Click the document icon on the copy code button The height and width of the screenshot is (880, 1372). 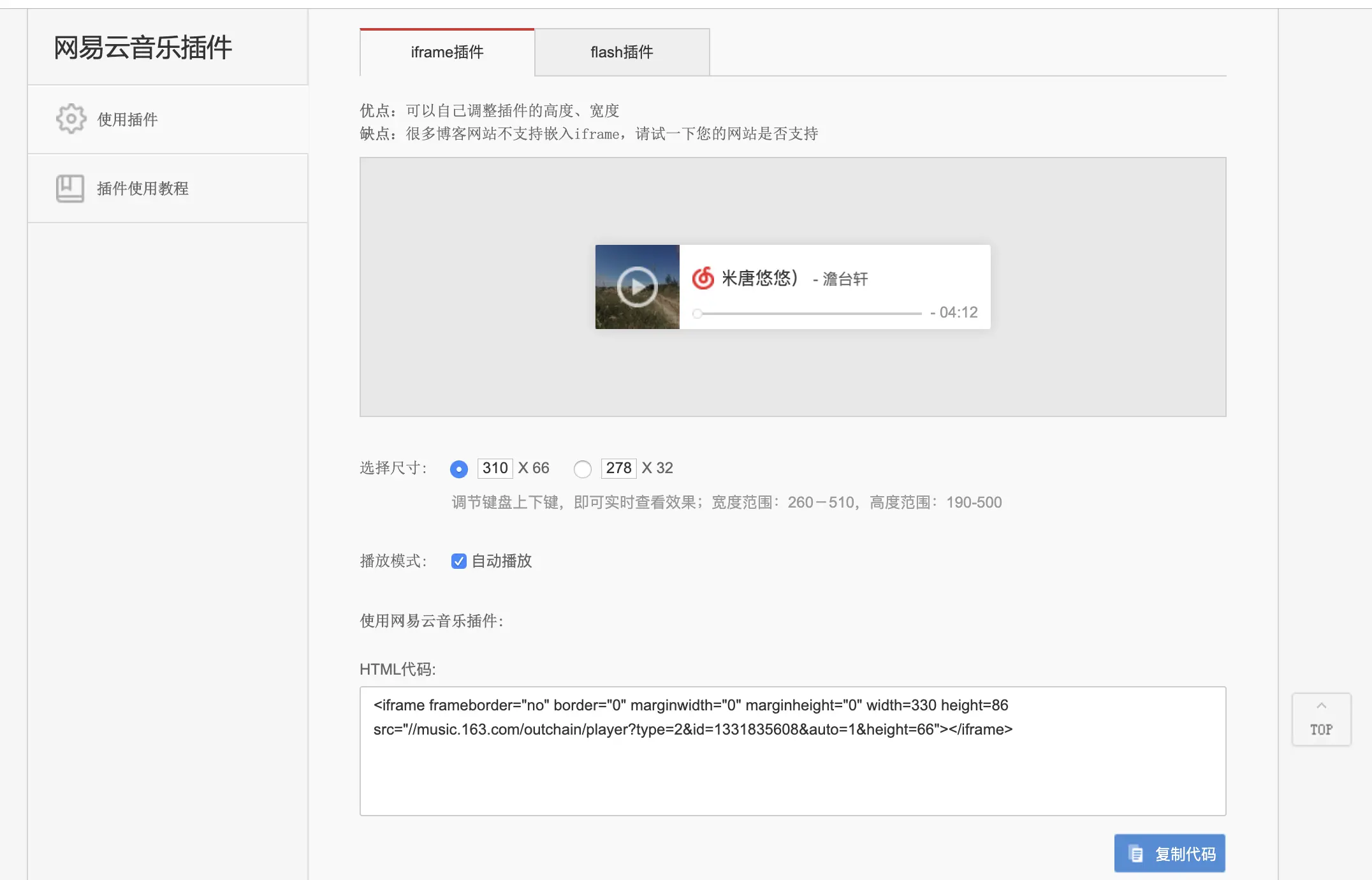(x=1135, y=853)
